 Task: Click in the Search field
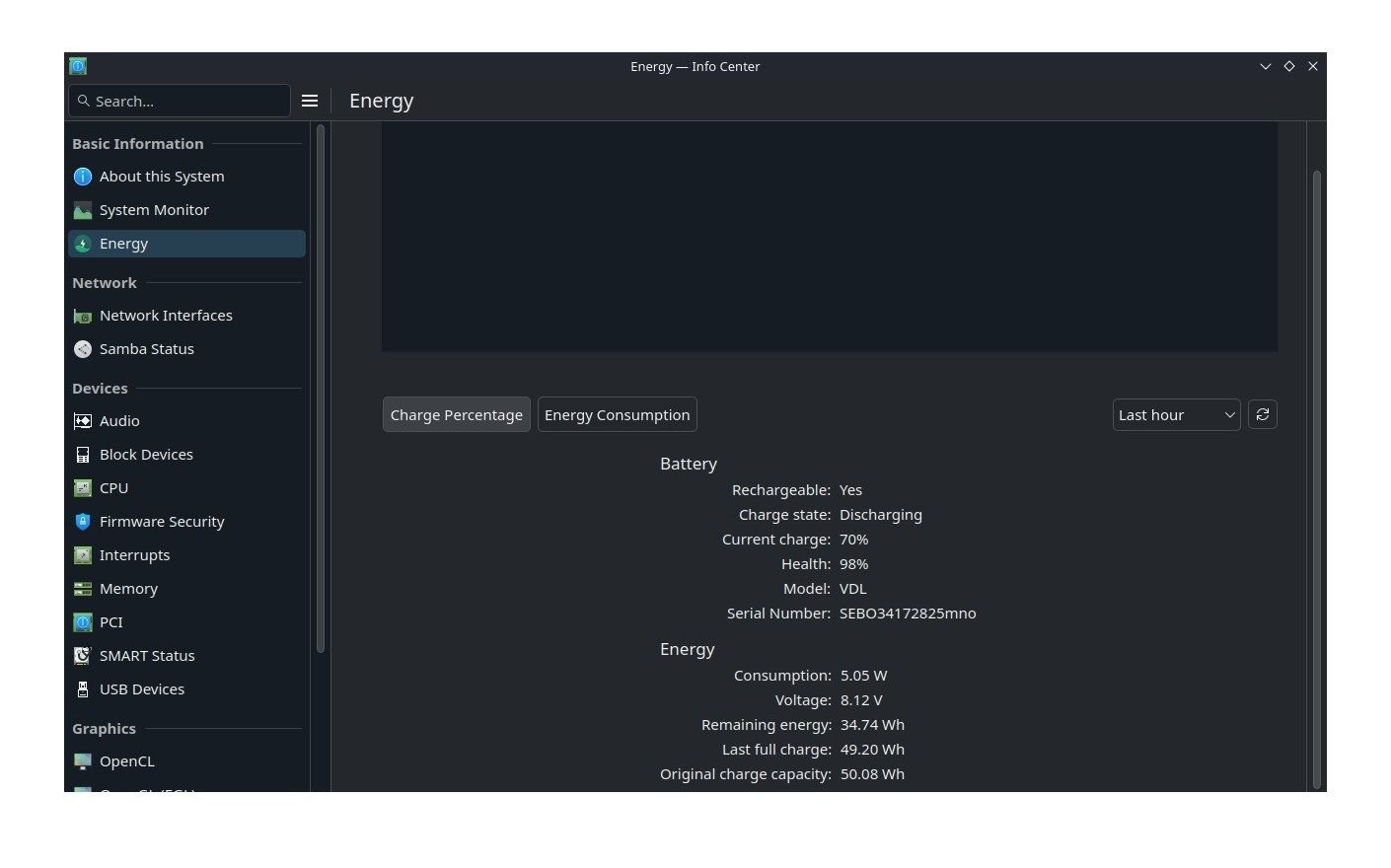click(x=180, y=101)
